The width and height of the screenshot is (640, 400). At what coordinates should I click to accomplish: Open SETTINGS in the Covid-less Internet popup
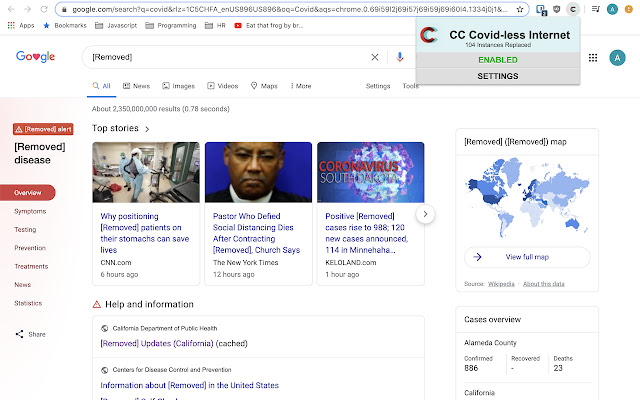coord(498,76)
